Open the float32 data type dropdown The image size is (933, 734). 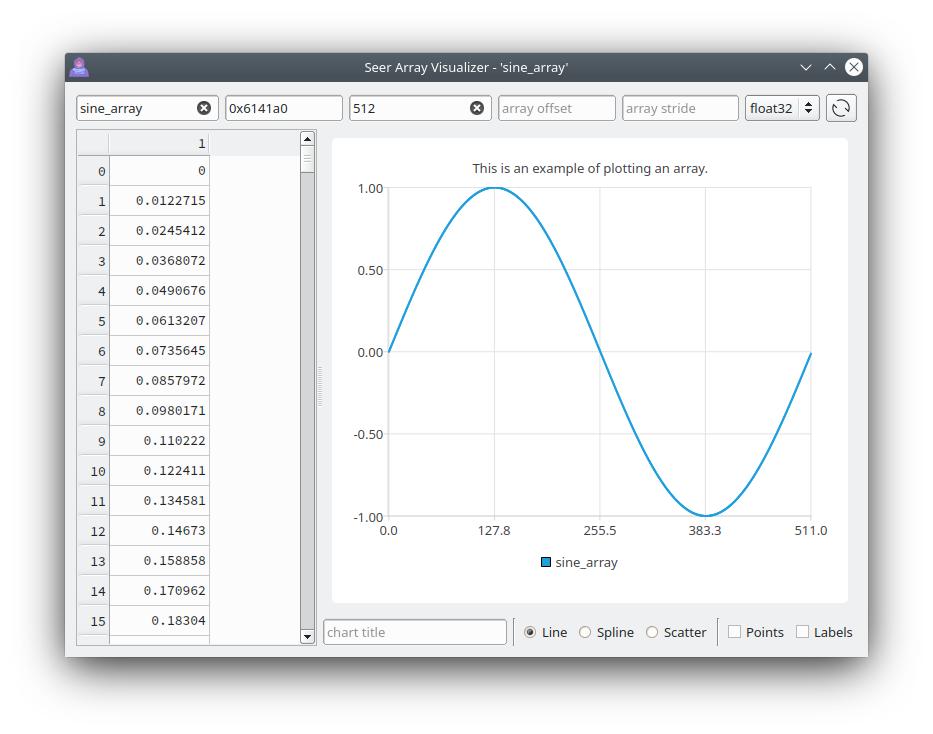tap(782, 108)
